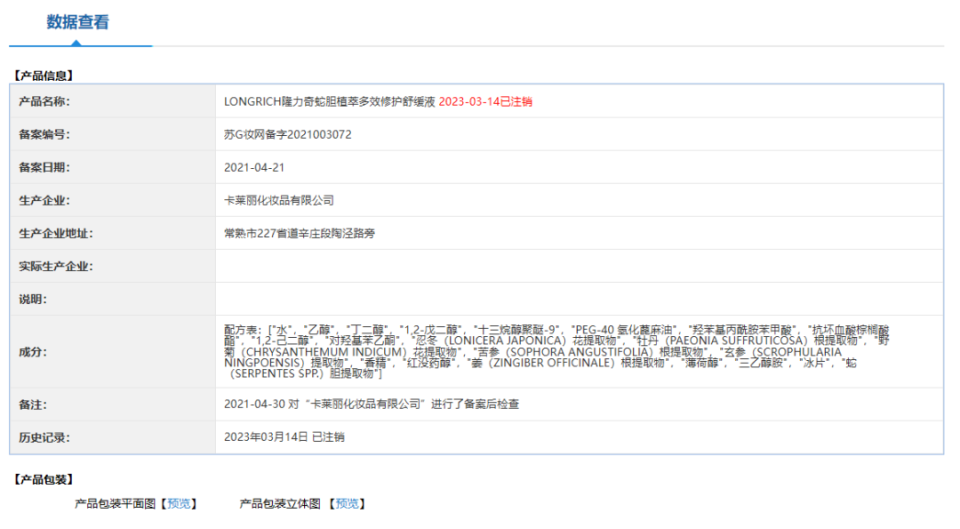Open the 数据查看 tab
Screen dimensions: 960x529
click(78, 22)
